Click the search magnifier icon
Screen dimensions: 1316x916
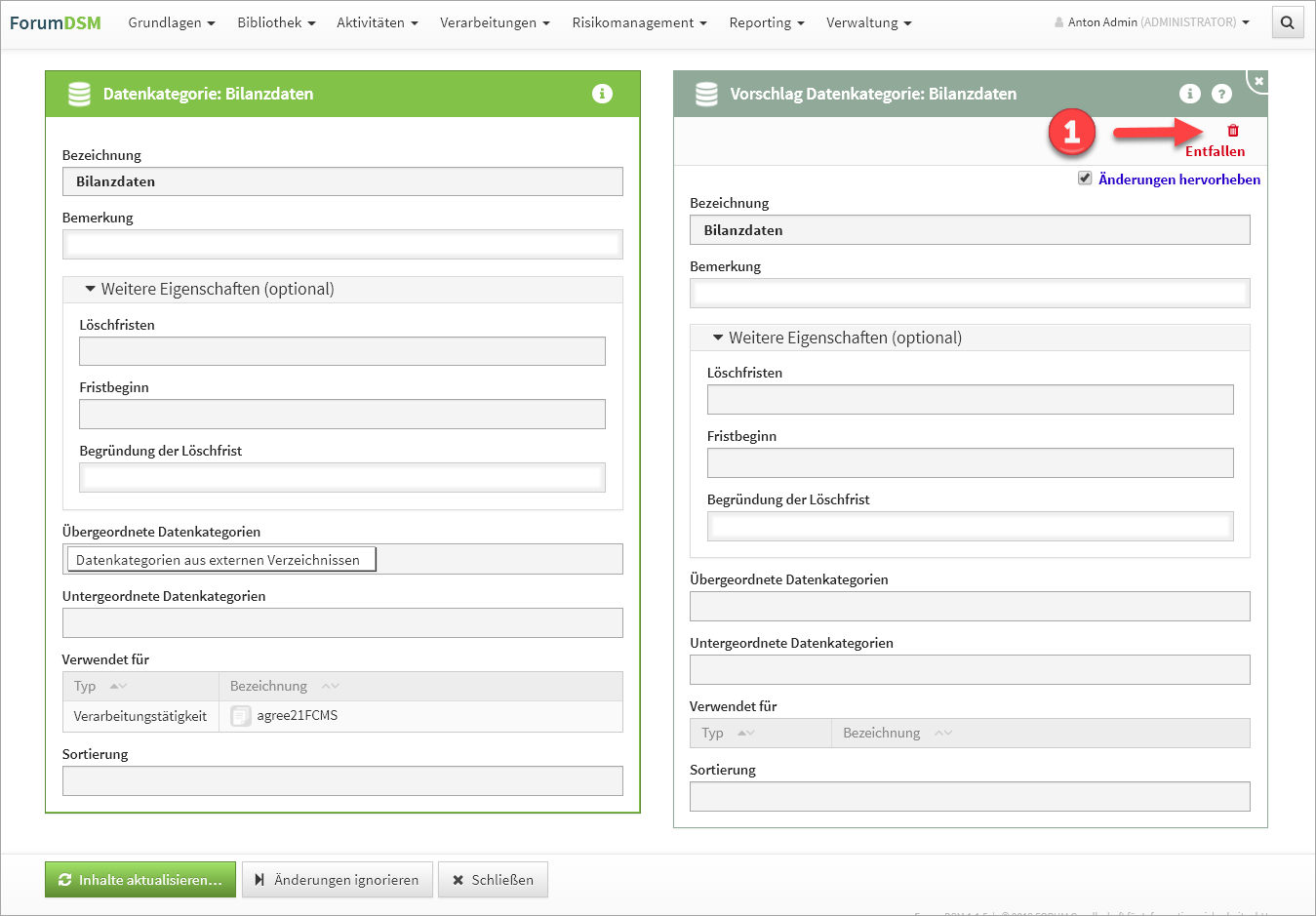(1287, 22)
